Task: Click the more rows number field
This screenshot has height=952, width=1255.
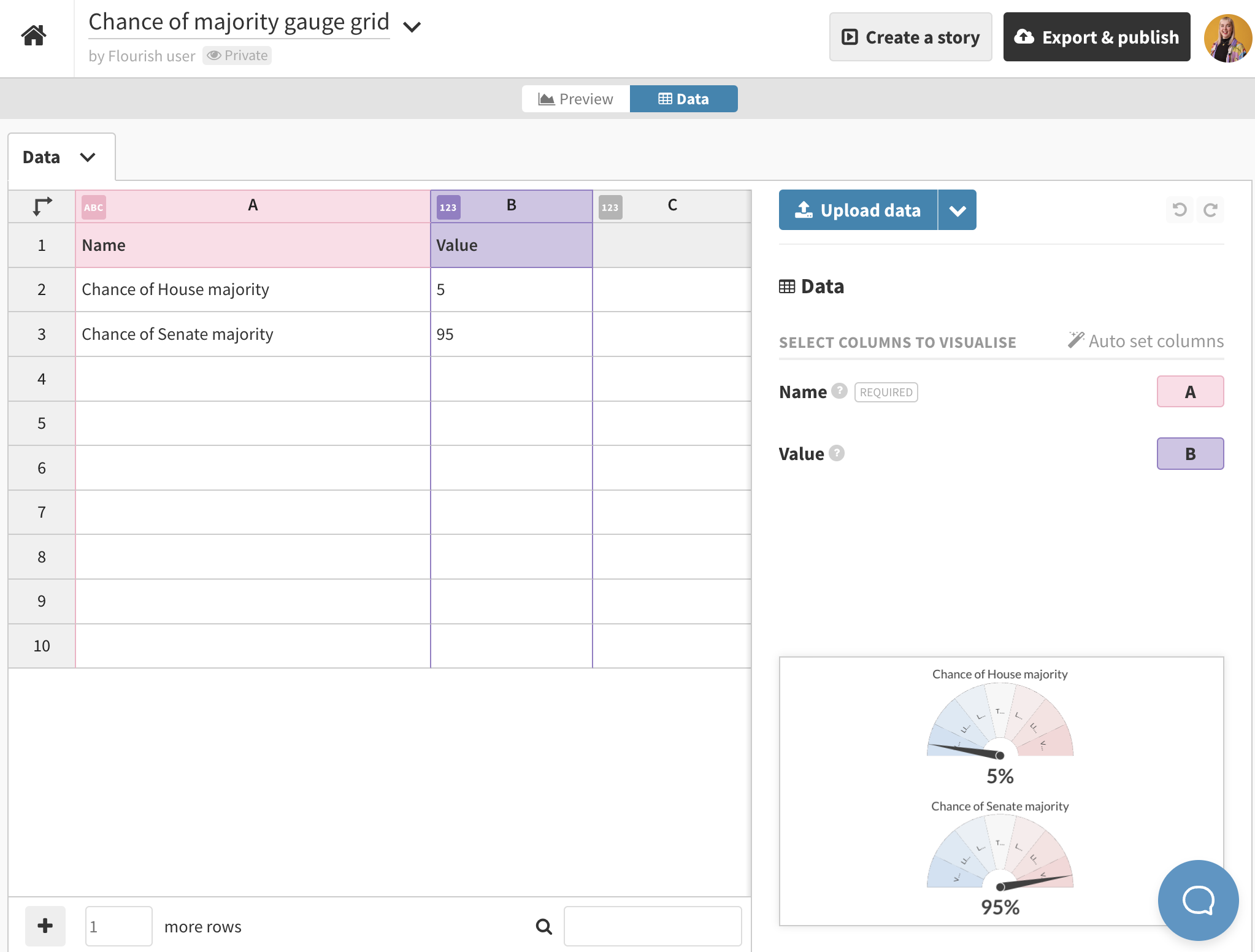Action: point(118,926)
